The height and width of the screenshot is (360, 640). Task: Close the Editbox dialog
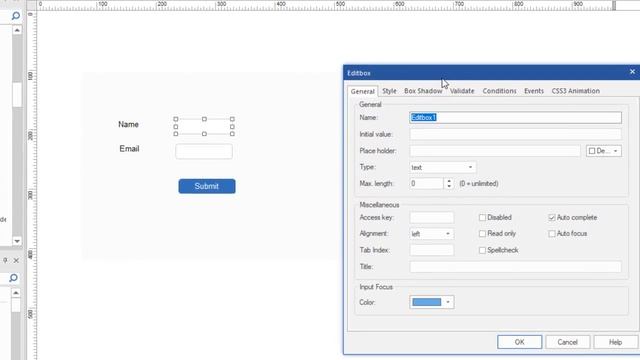(632, 72)
